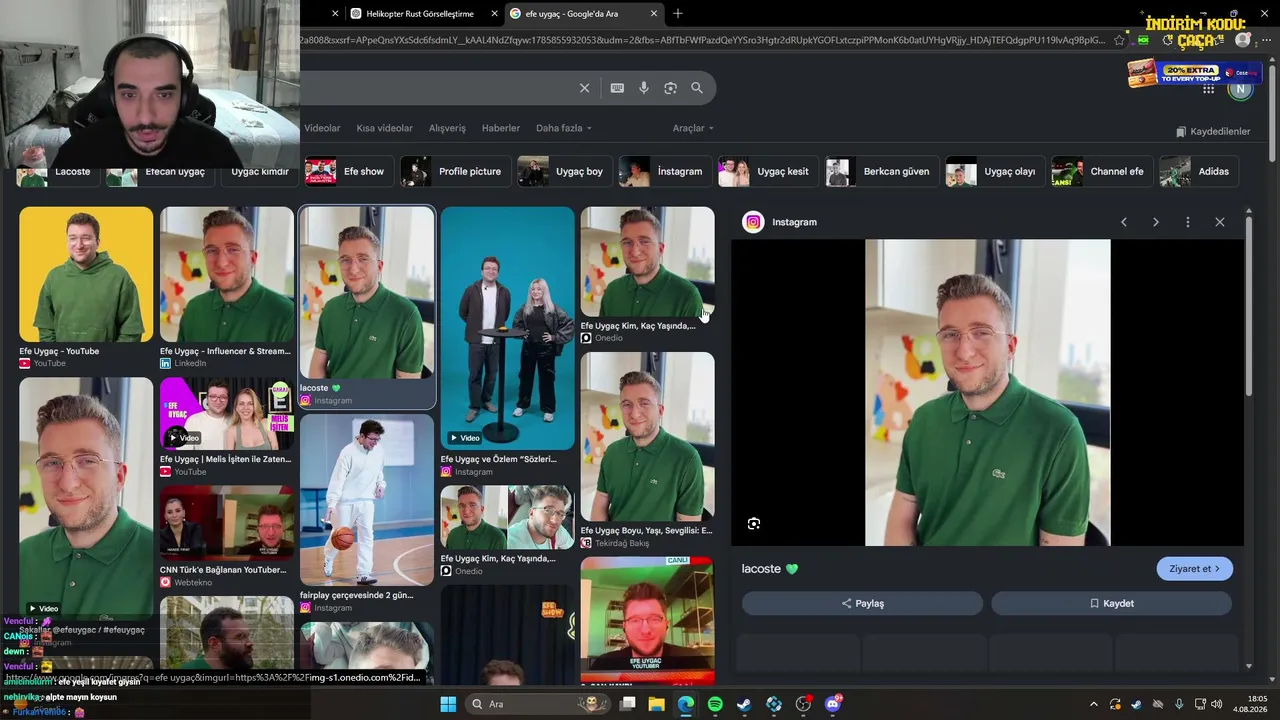This screenshot has width=1280, height=720.
Task: Open Kaydedilenler saved items
Action: (1213, 132)
